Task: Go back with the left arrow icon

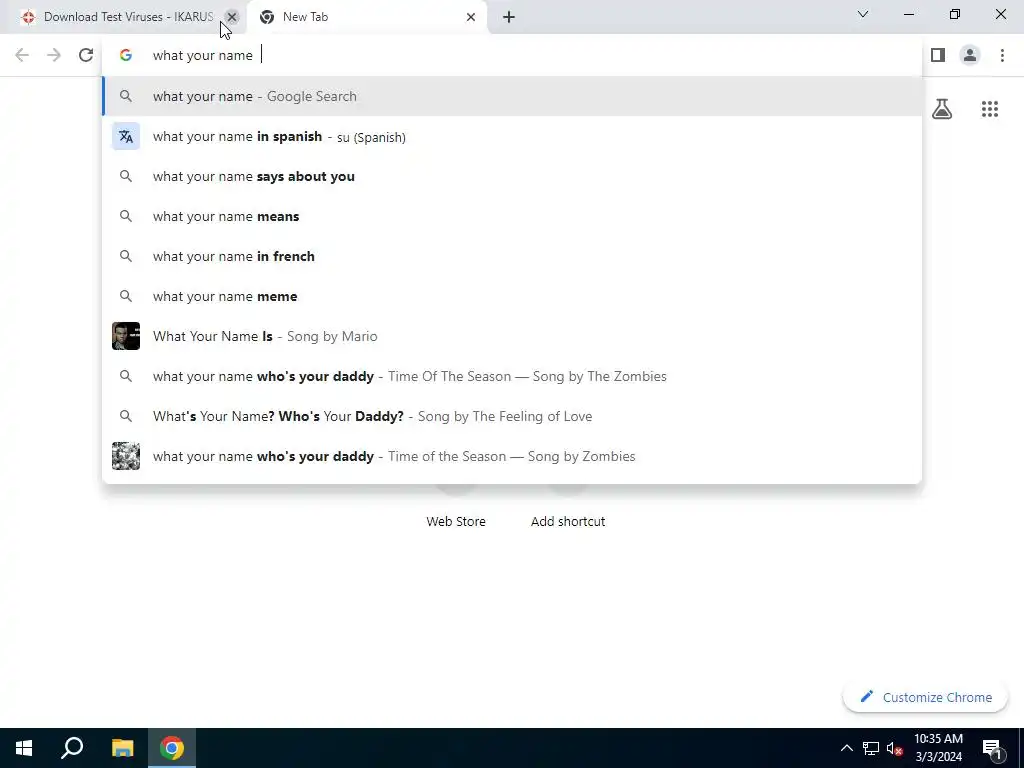Action: pyautogui.click(x=22, y=55)
